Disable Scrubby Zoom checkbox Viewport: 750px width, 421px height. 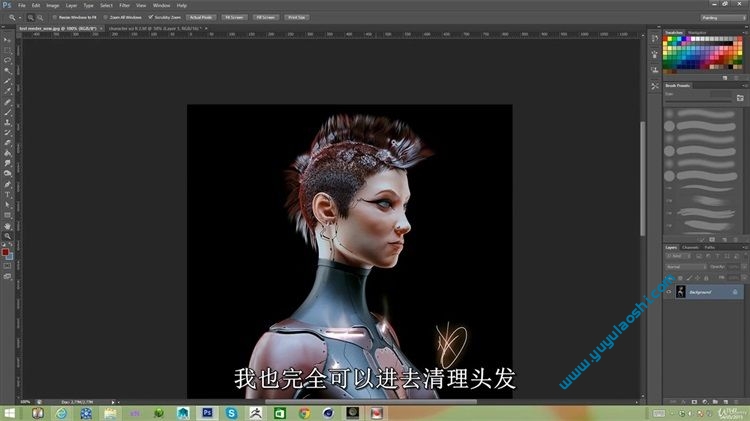[x=151, y=17]
